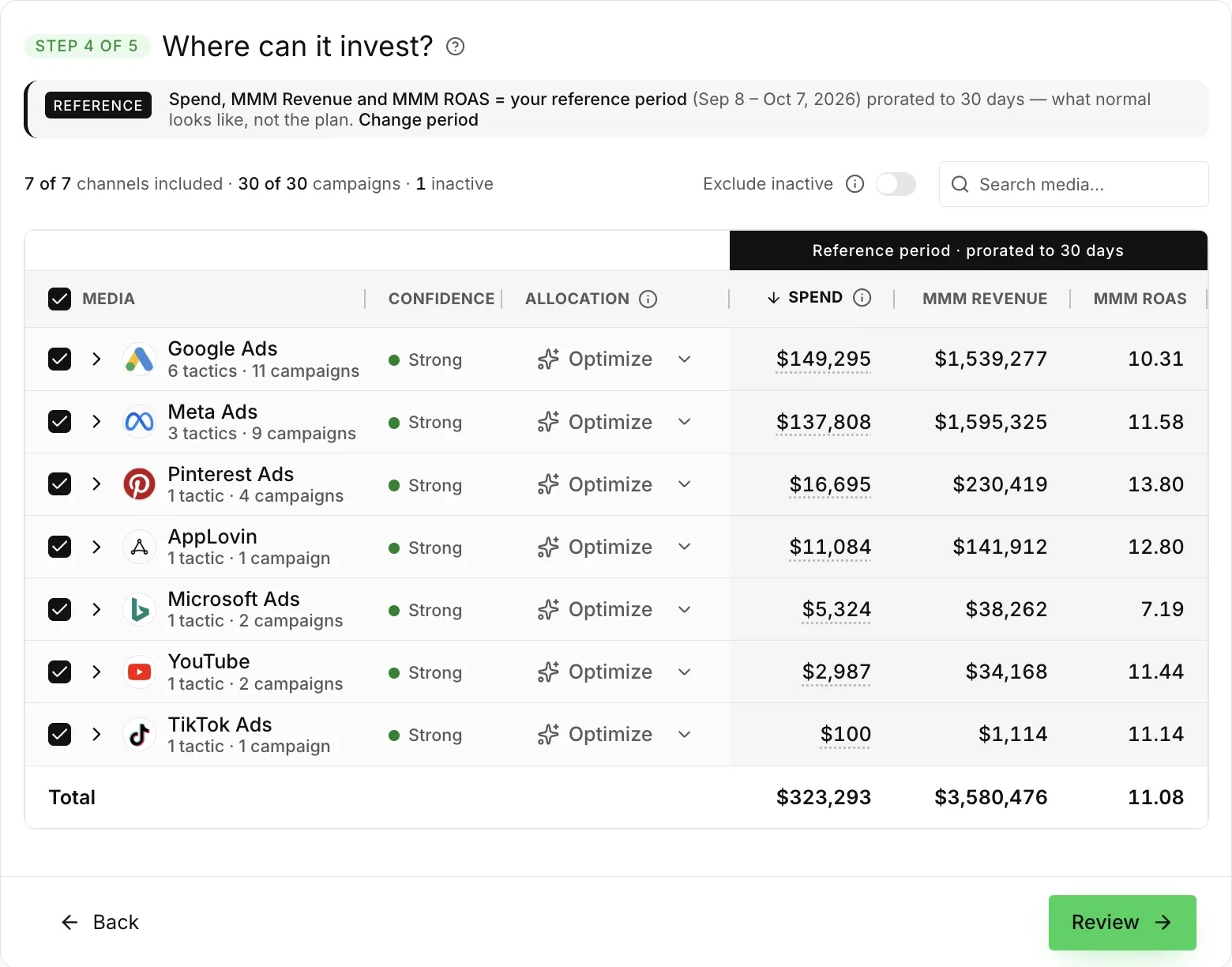Click the Google Ads logo icon
The width and height of the screenshot is (1232, 967).
point(140,359)
